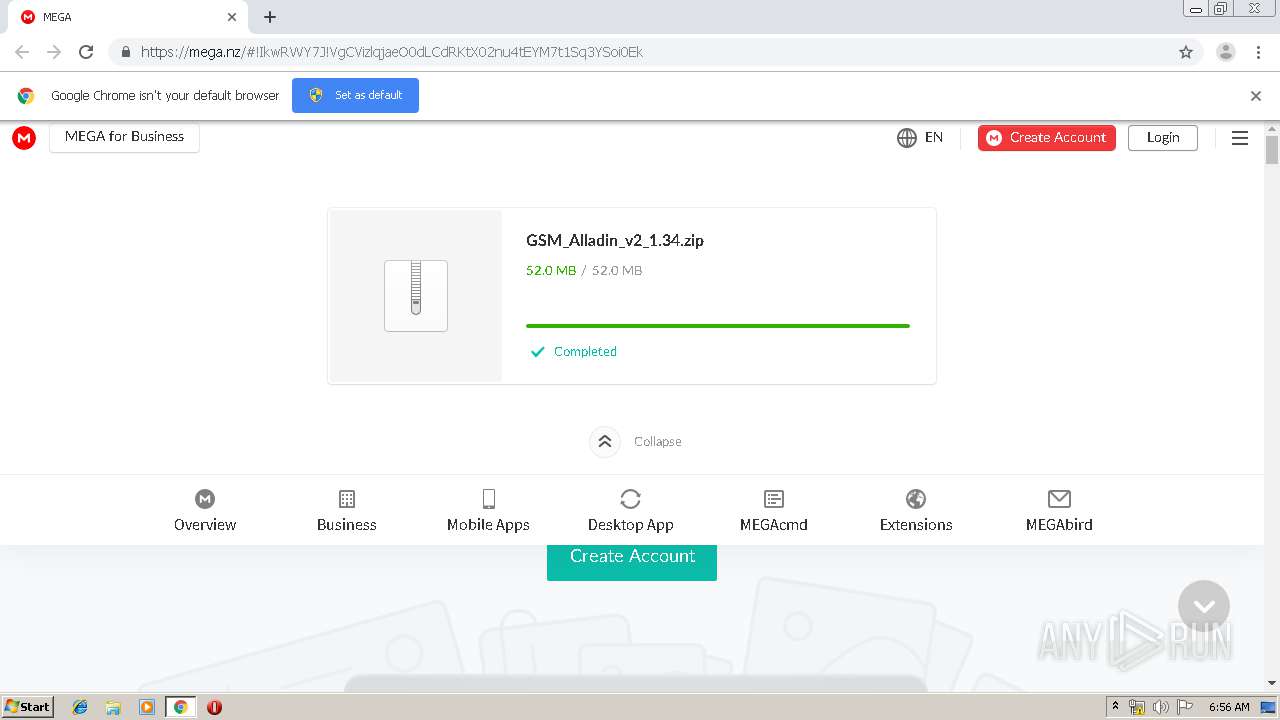Screen dimensions: 1280x720
Task: Select the GSM_Alladin_v2_1.34.zip filename
Action: click(615, 240)
